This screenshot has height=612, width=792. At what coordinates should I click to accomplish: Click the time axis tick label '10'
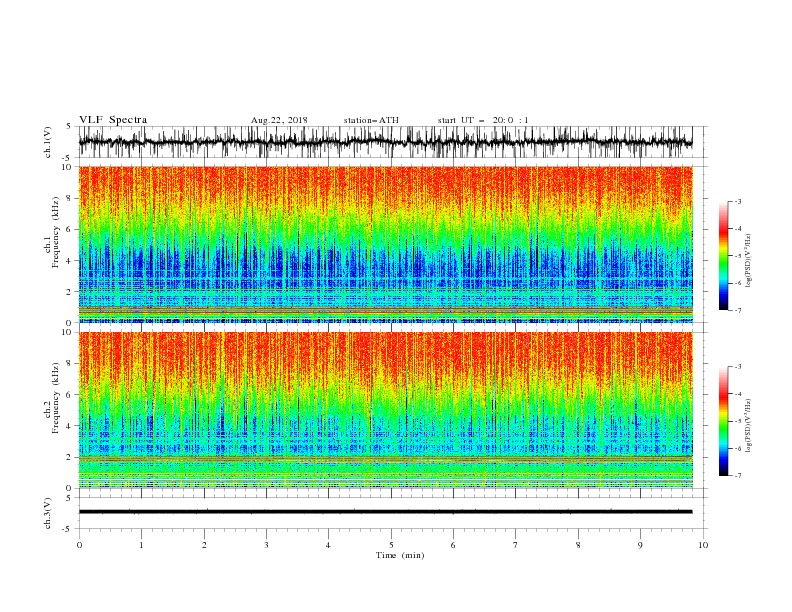[x=703, y=545]
